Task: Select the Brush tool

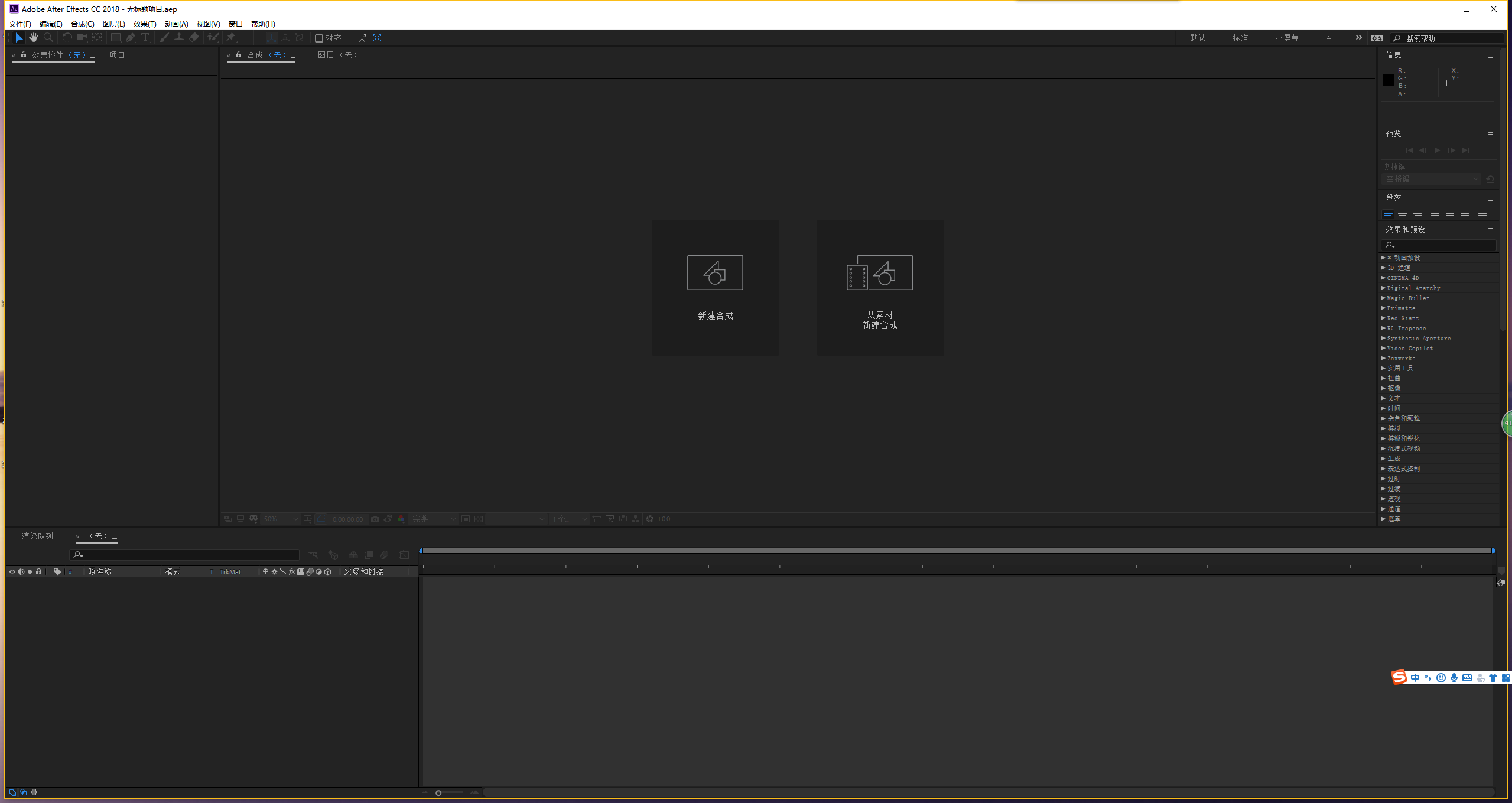Action: pyautogui.click(x=164, y=38)
